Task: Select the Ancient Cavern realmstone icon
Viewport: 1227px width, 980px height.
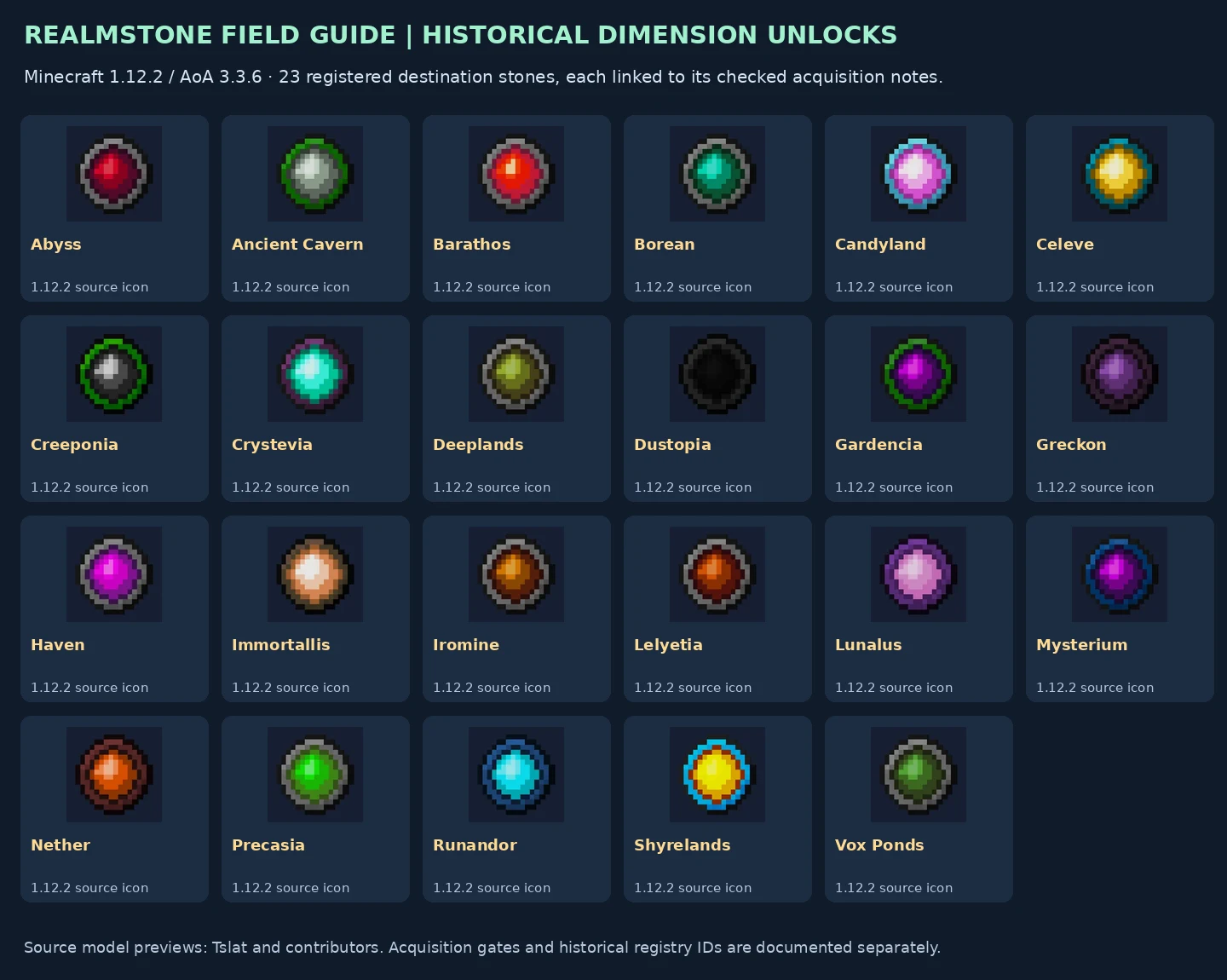Action: tap(315, 174)
